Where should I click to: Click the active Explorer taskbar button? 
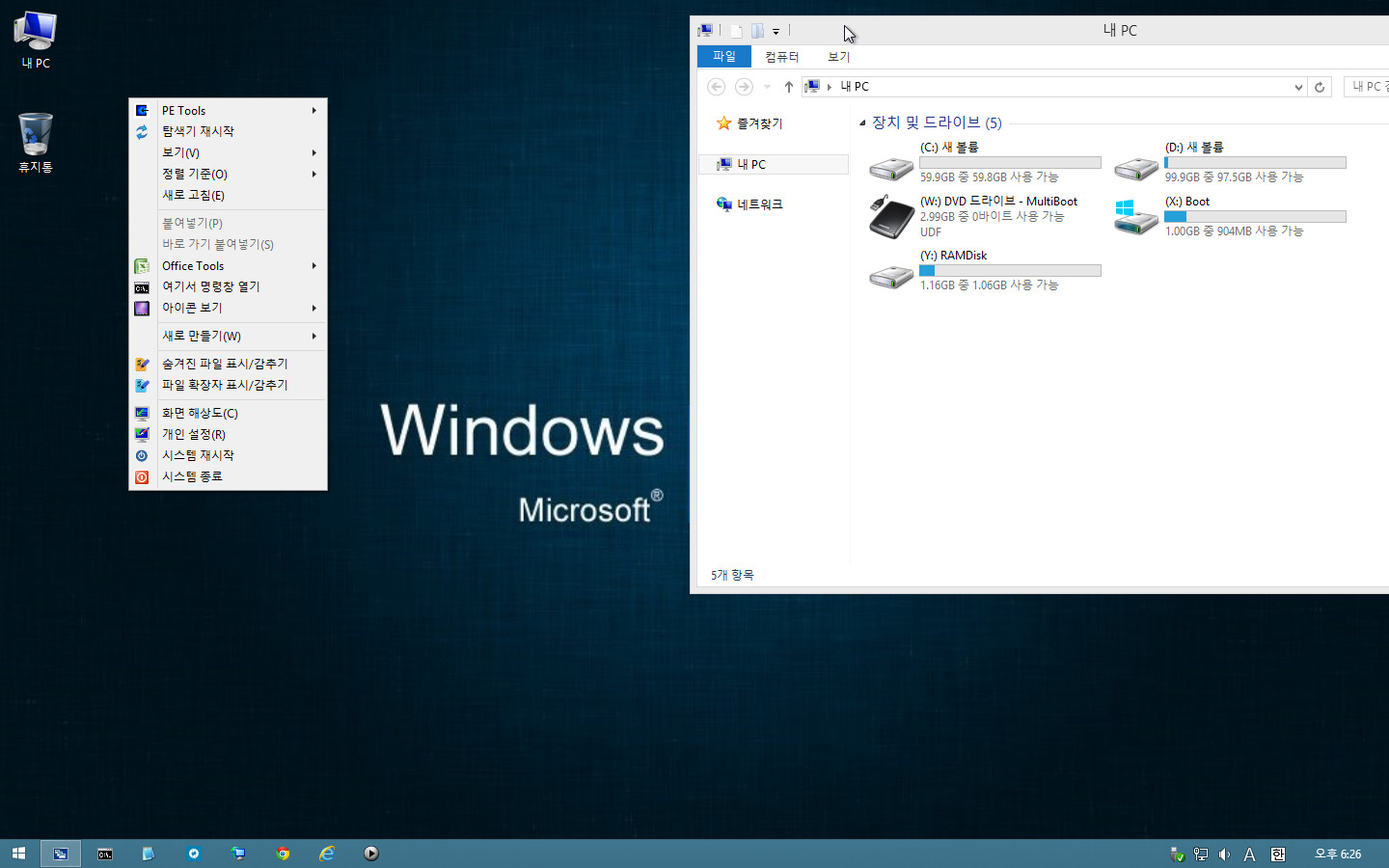[x=61, y=854]
